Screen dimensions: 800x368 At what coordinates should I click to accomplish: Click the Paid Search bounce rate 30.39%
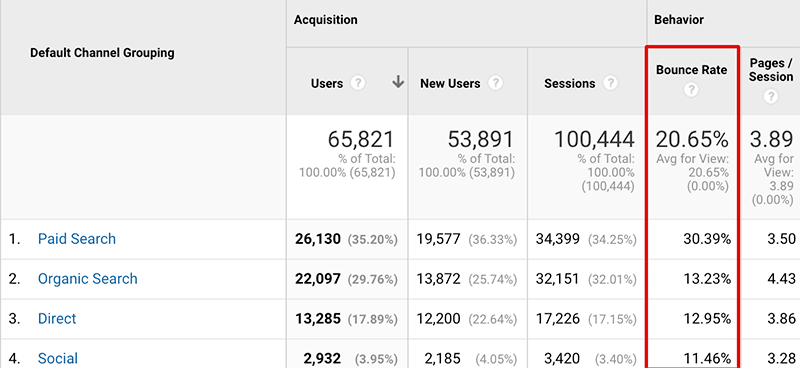pyautogui.click(x=707, y=239)
